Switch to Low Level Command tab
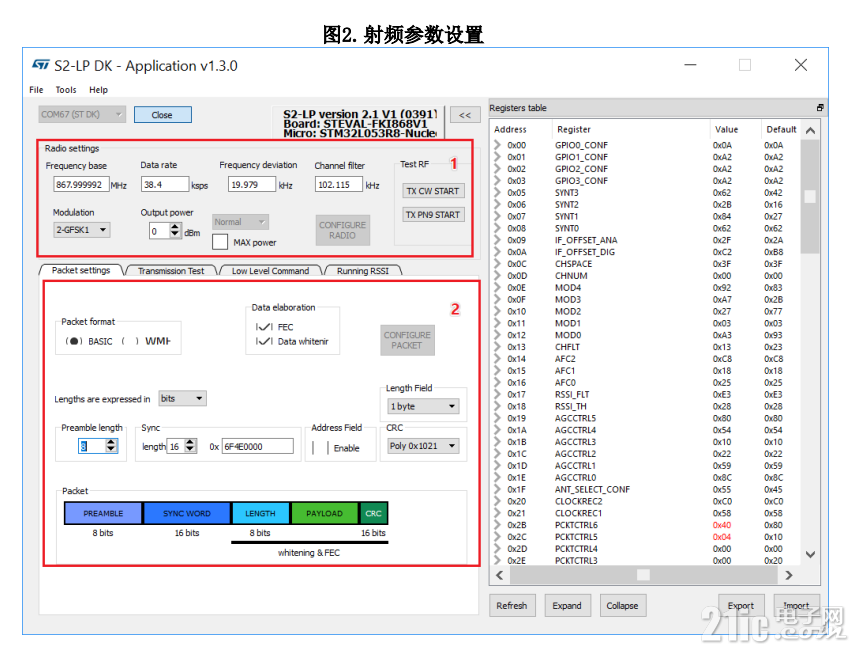Viewport: 855px width, 649px height. pyautogui.click(x=270, y=271)
